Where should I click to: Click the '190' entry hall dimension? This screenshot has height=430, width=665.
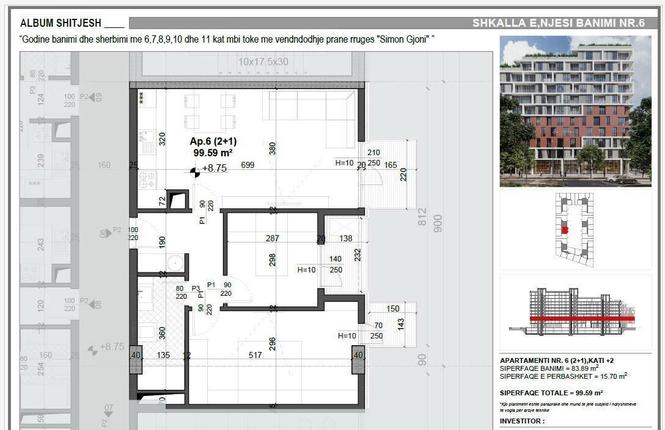tap(162, 242)
